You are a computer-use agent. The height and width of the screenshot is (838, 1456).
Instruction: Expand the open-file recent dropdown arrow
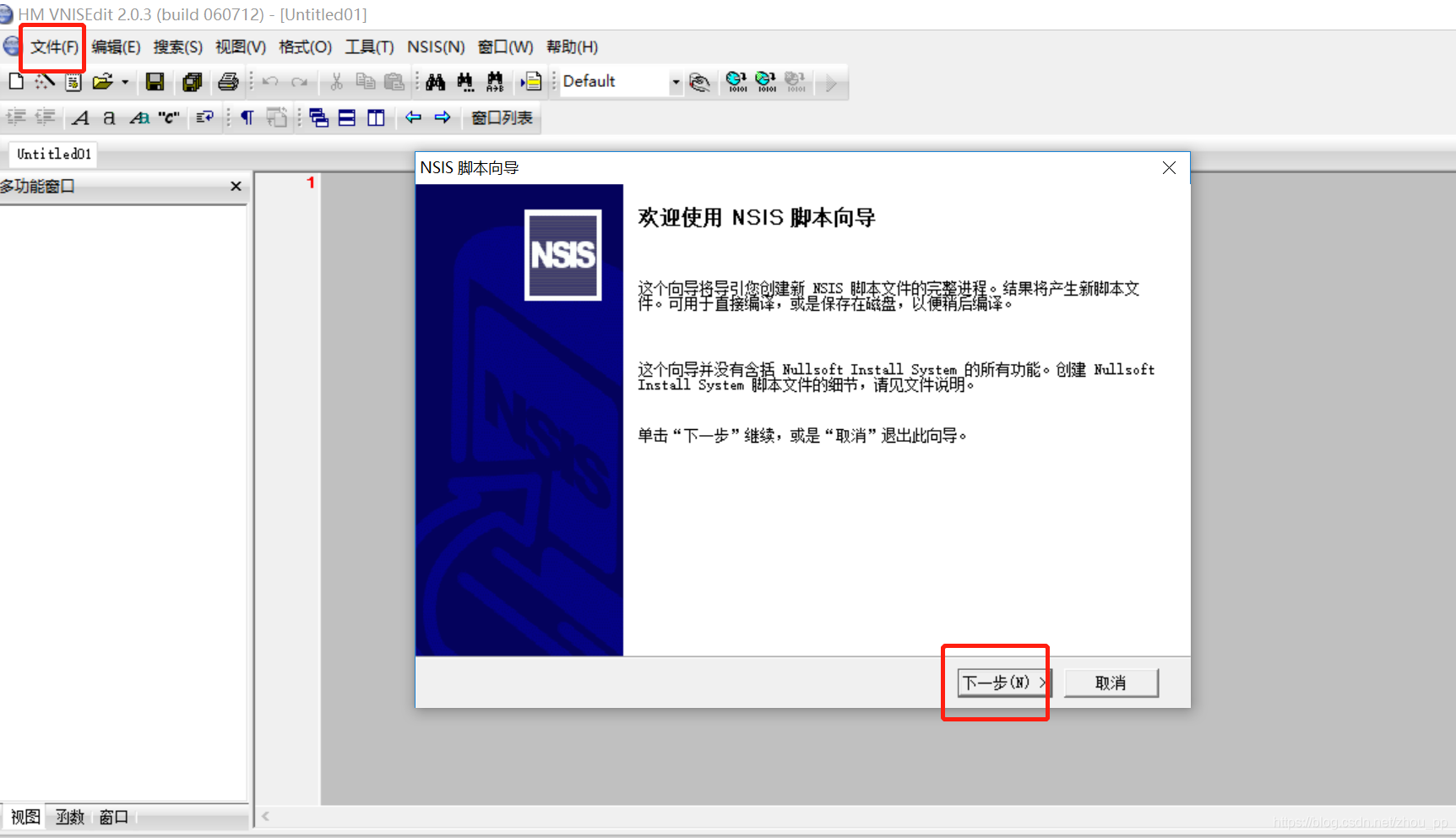125,82
